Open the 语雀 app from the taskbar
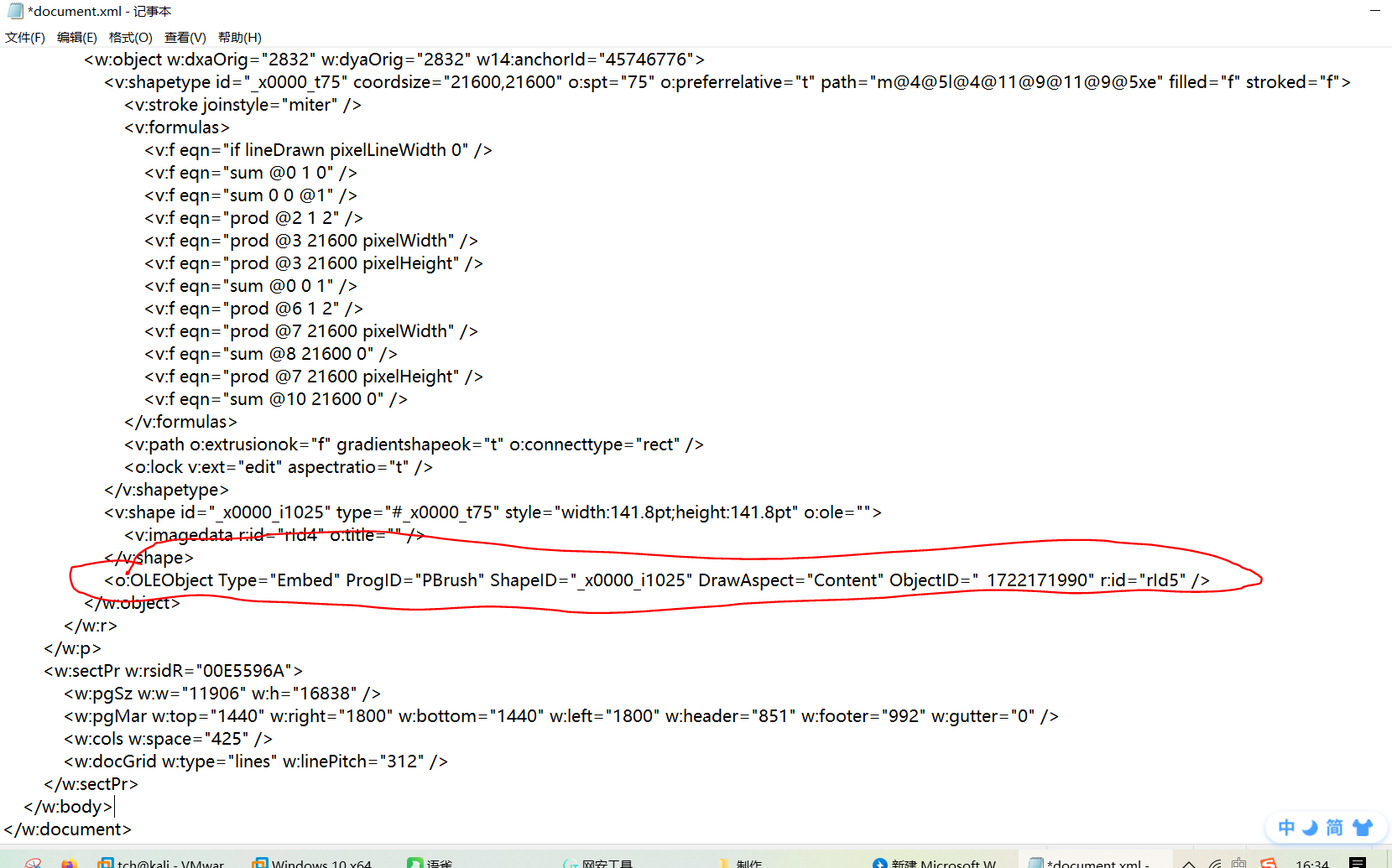This screenshot has width=1392, height=868. click(x=432, y=862)
